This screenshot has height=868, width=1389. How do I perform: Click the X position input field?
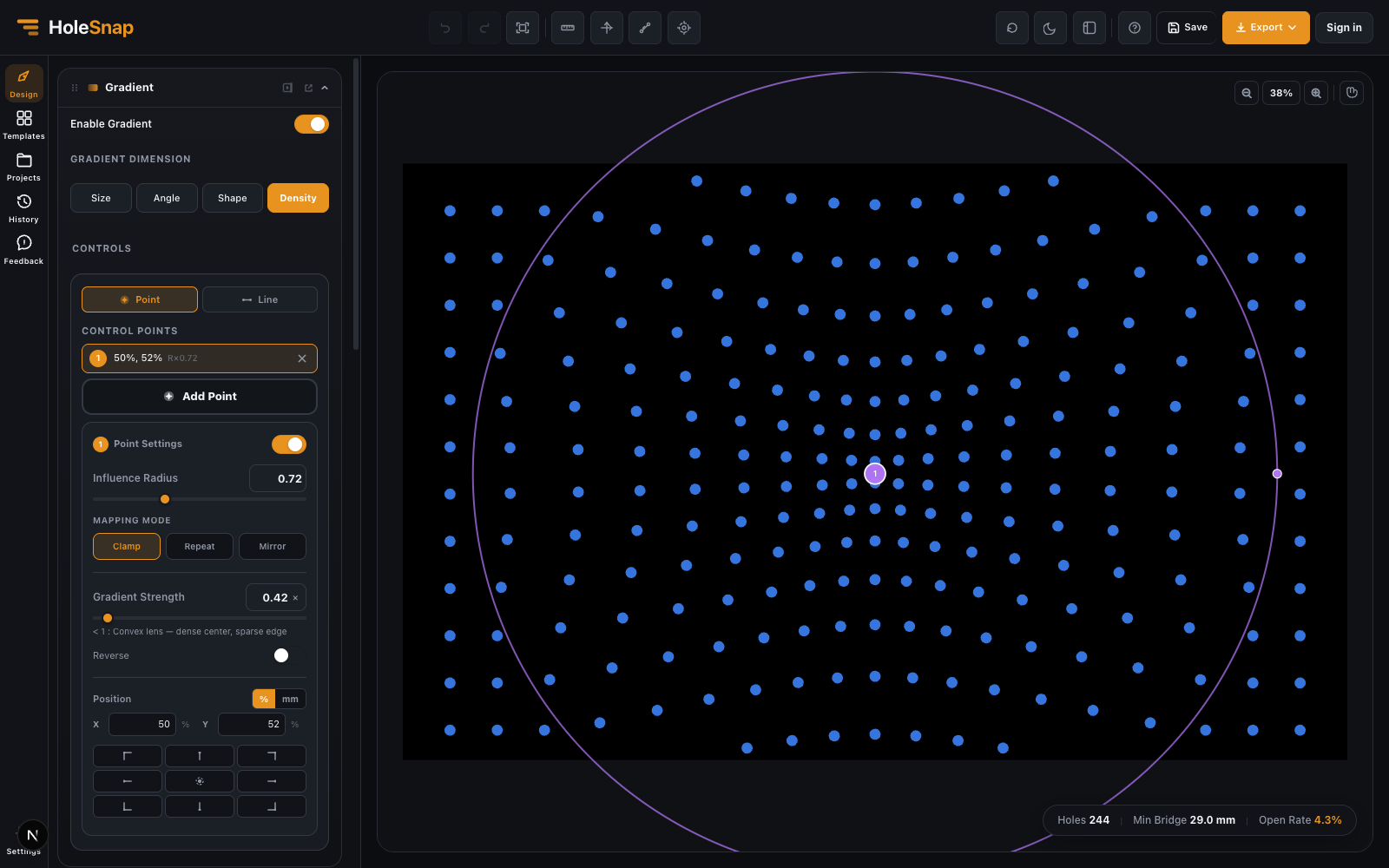click(142, 724)
